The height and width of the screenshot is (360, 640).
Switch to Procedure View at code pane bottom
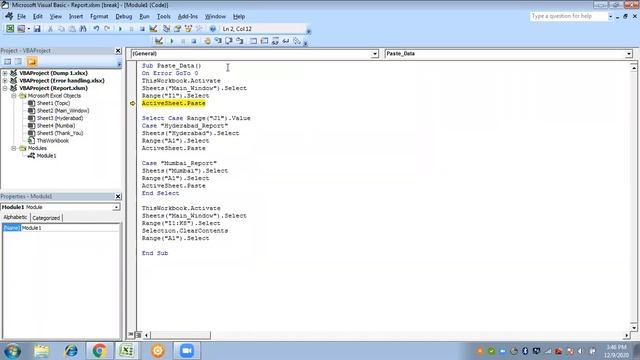tap(131, 335)
